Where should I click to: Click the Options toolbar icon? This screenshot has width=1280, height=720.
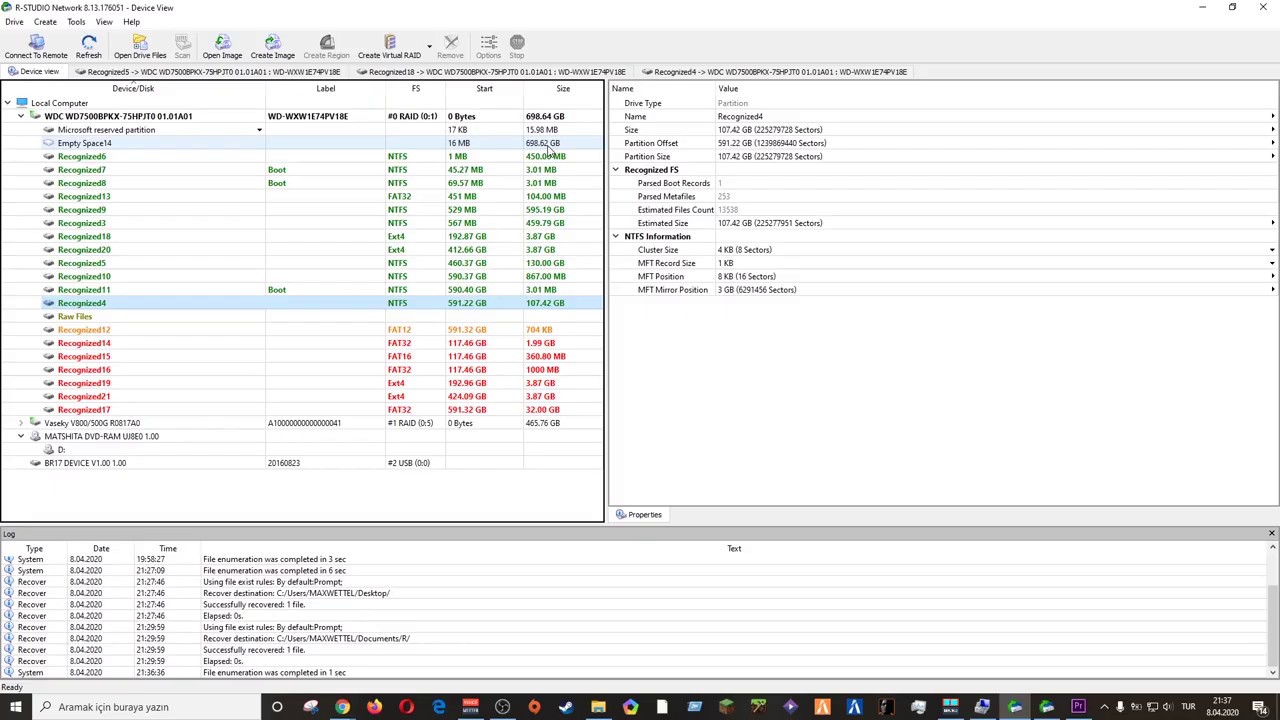pos(488,47)
